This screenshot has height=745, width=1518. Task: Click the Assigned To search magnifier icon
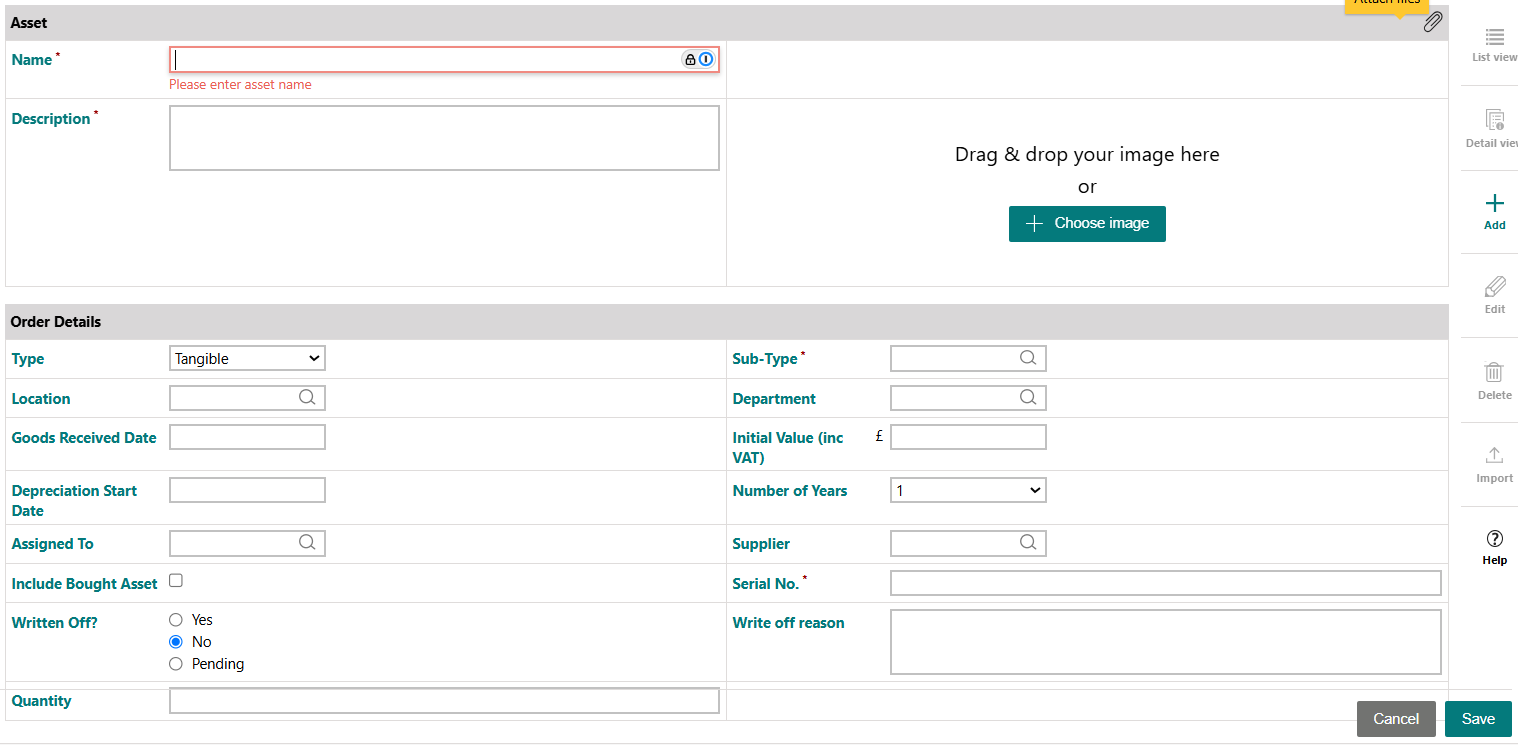tap(307, 542)
